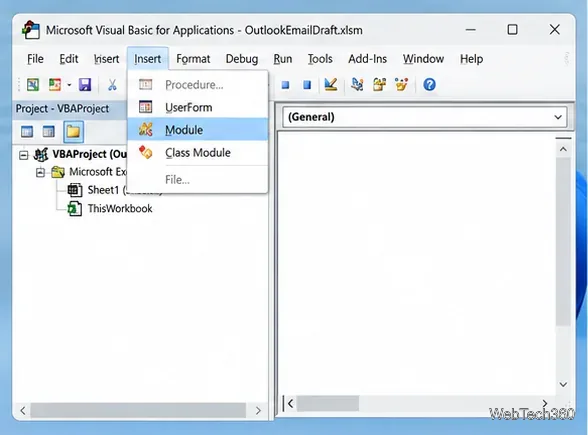
Task: Open the Format menu
Action: point(193,59)
